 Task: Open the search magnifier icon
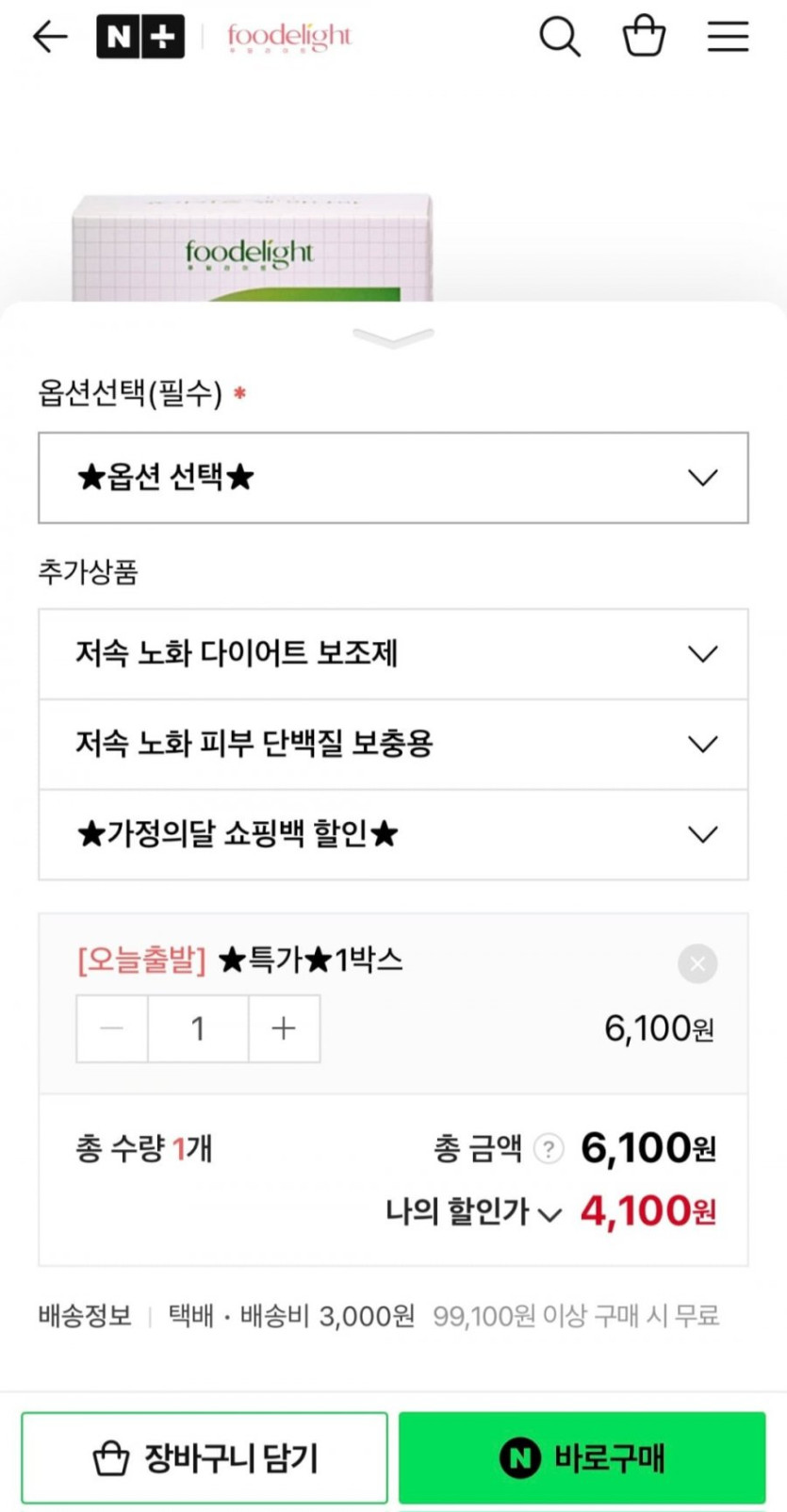point(559,37)
